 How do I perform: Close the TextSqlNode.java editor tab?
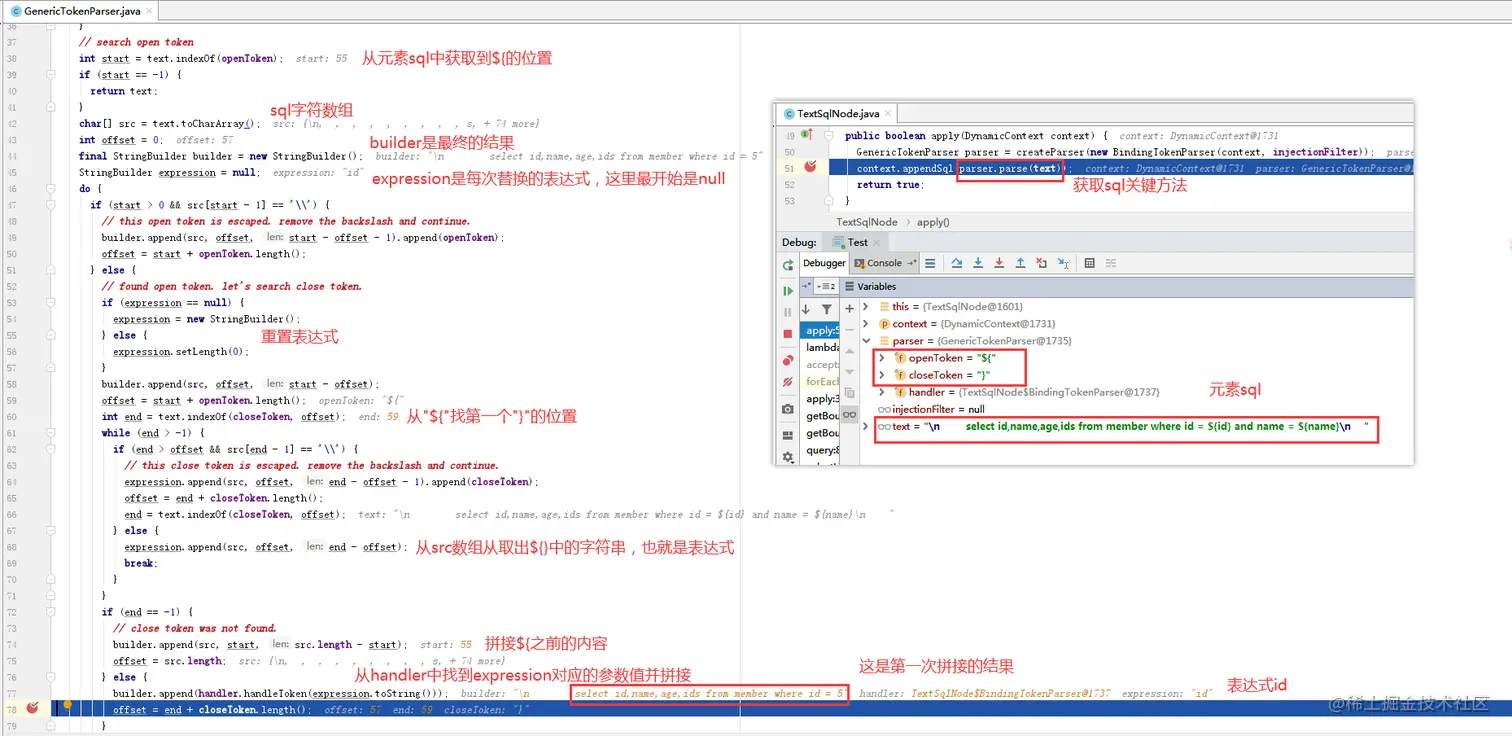tap(887, 114)
